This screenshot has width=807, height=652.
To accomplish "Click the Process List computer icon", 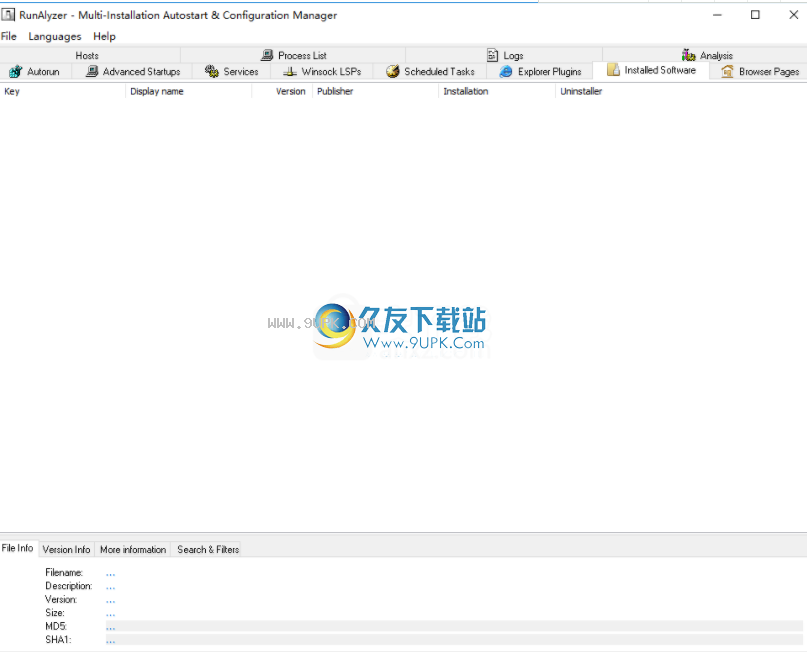I will coord(267,55).
